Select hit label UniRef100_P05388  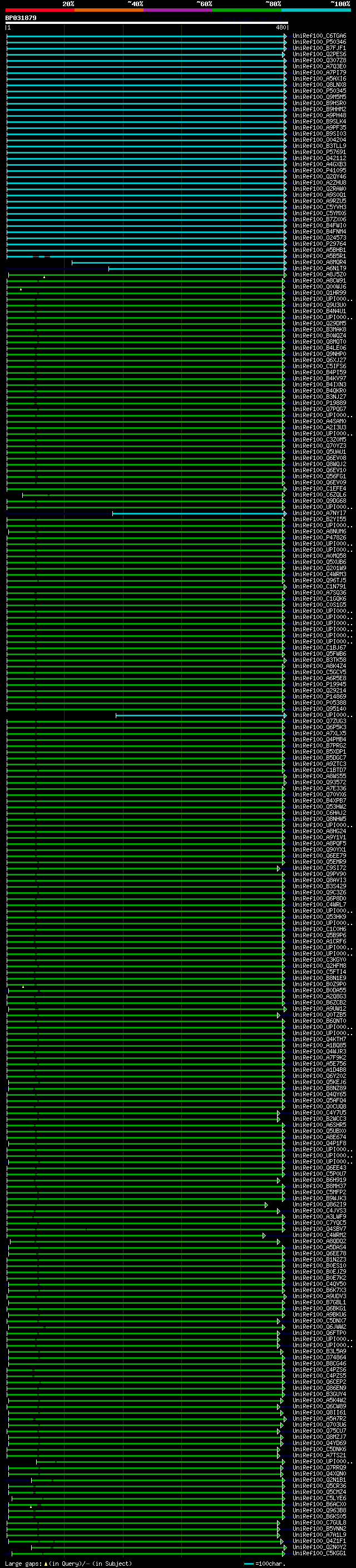coord(319,703)
